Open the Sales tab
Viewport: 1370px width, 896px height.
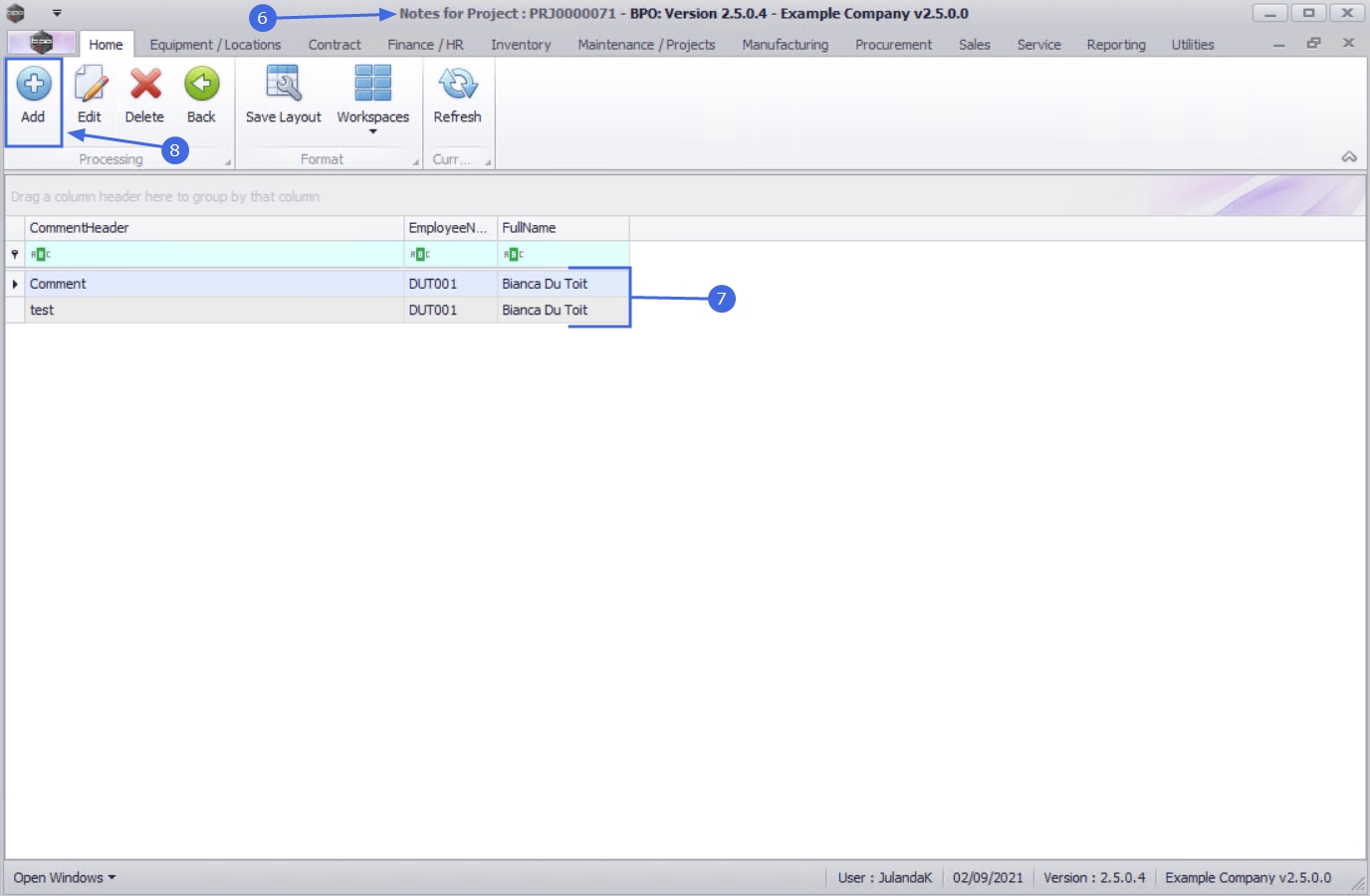(975, 45)
